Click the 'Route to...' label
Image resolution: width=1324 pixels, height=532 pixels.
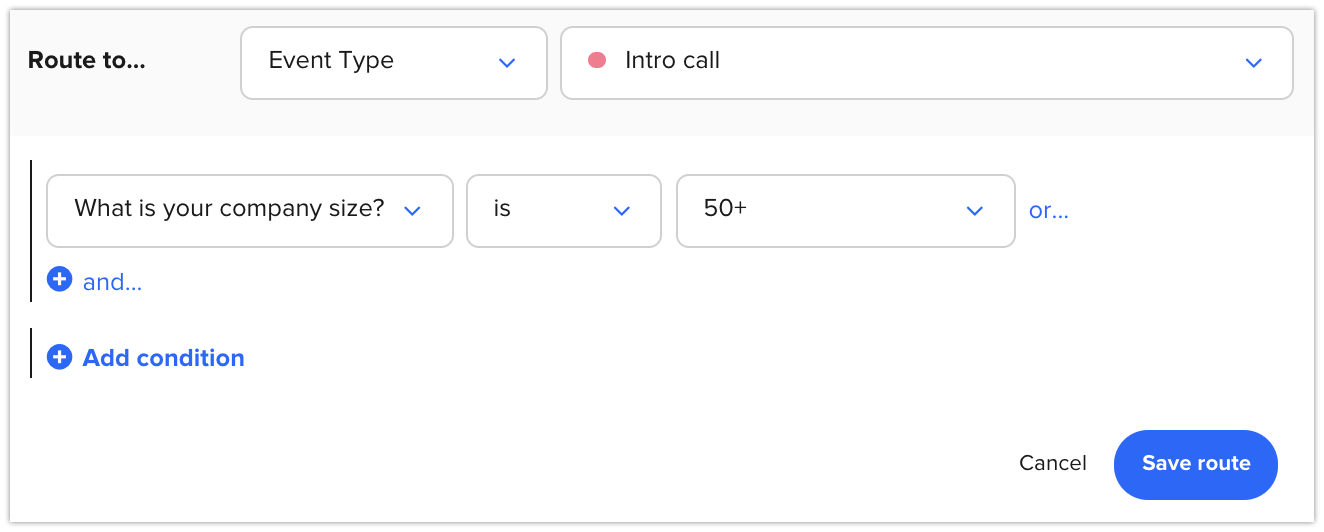click(86, 61)
